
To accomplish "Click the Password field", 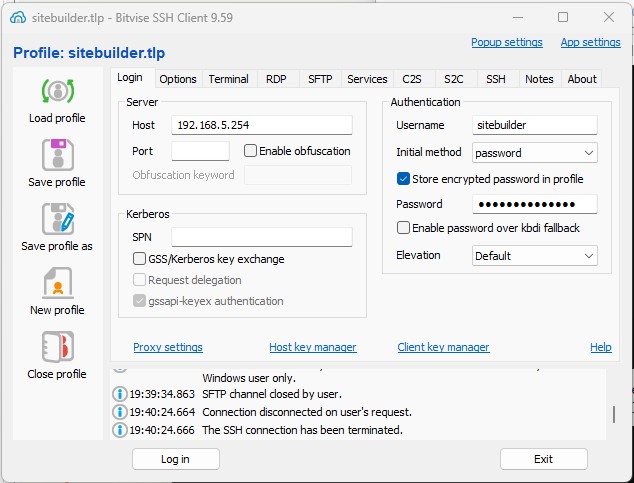I will (535, 204).
